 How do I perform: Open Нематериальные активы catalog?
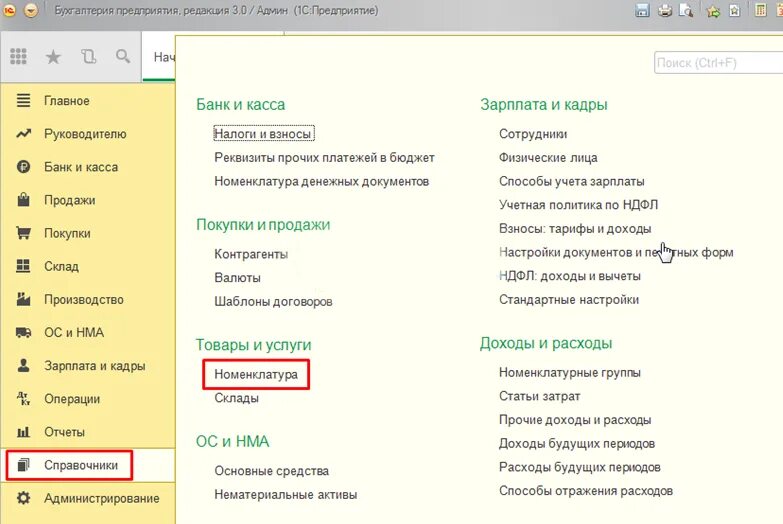286,495
